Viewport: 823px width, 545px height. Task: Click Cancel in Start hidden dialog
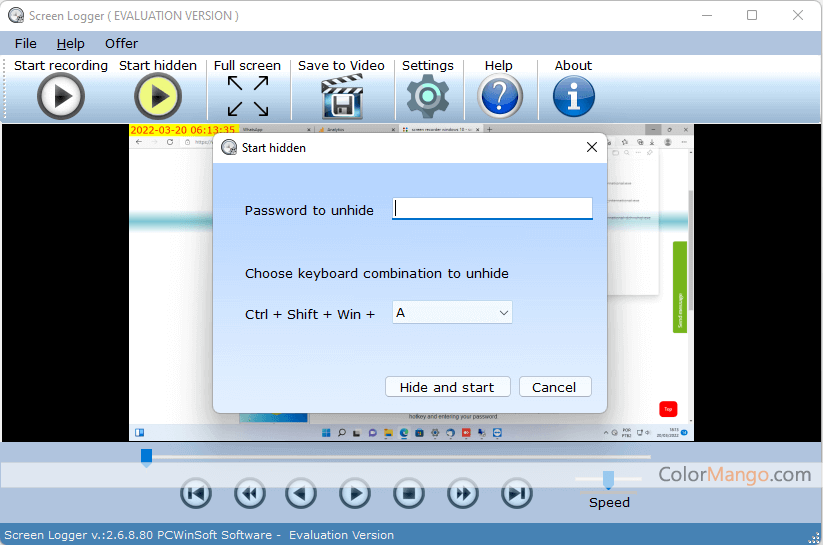tap(553, 387)
